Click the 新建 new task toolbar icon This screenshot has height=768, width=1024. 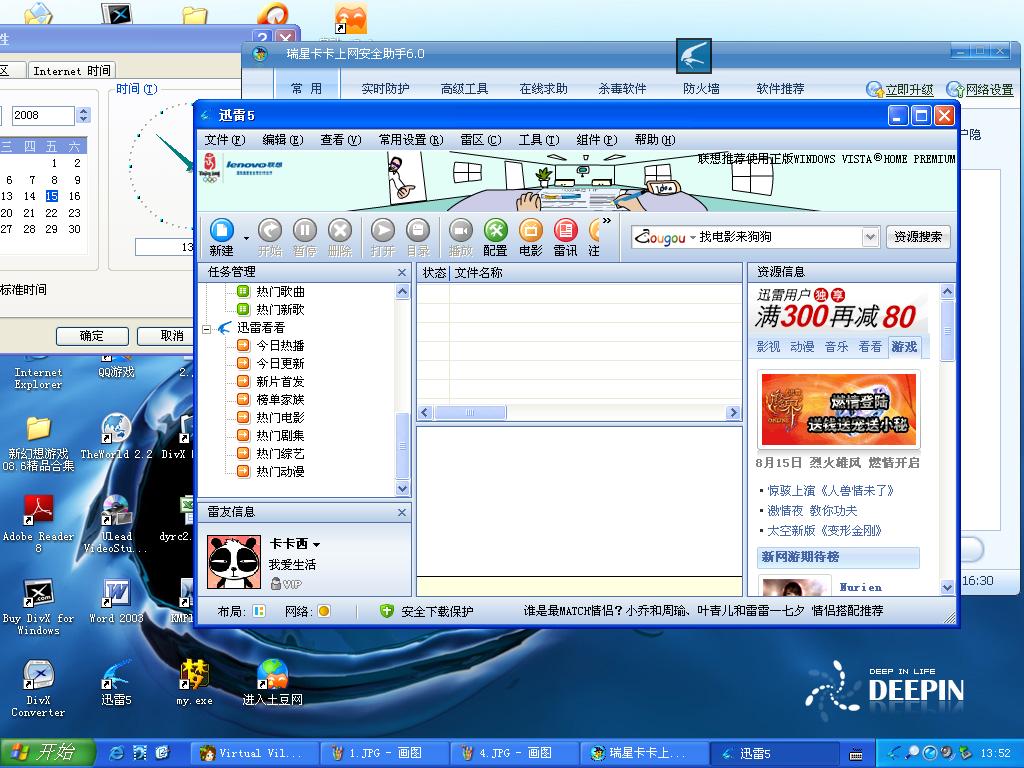[221, 238]
